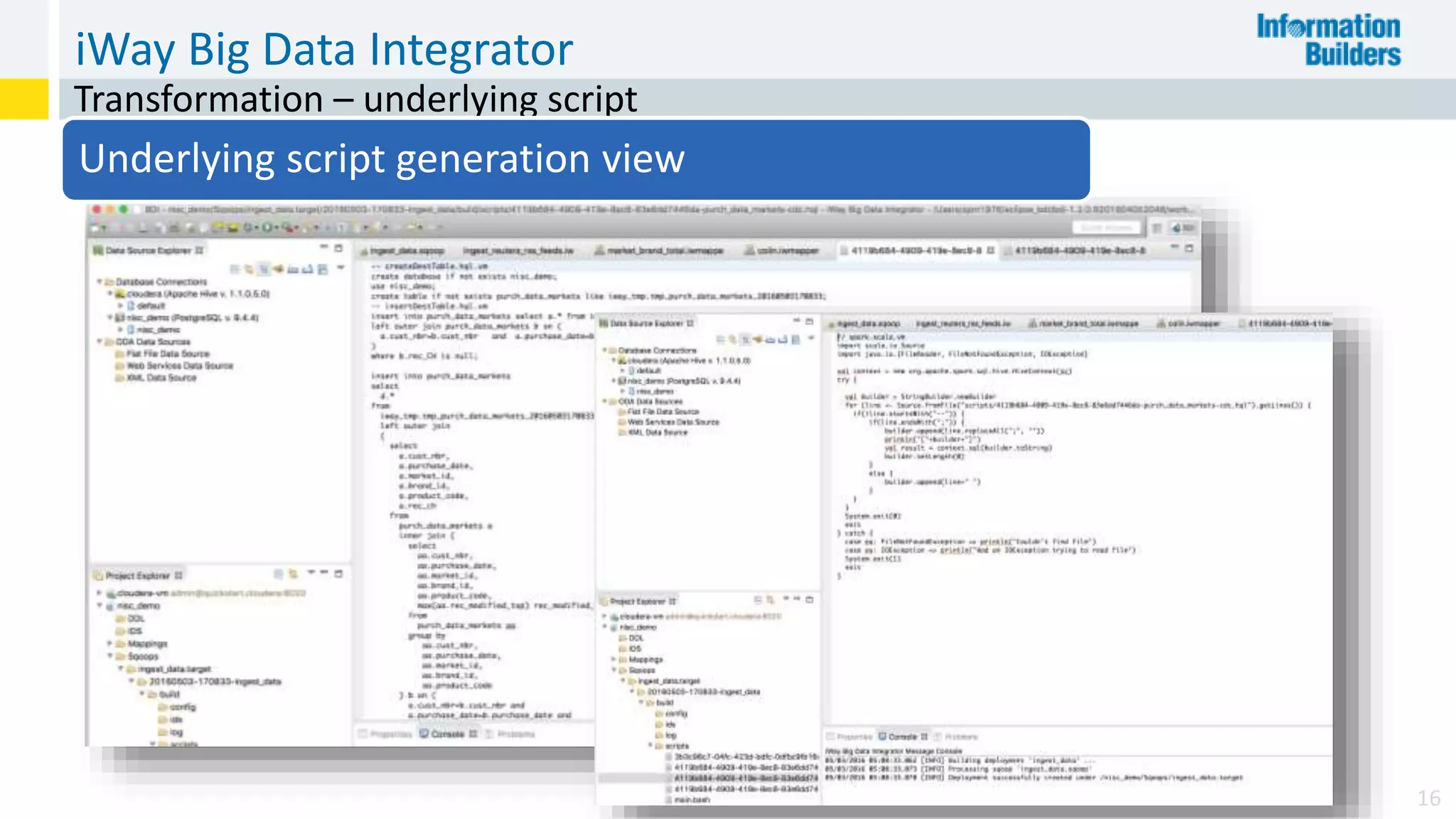Click Collapse All icon in back Project Explorer
The image size is (1456, 819).
(x=279, y=574)
